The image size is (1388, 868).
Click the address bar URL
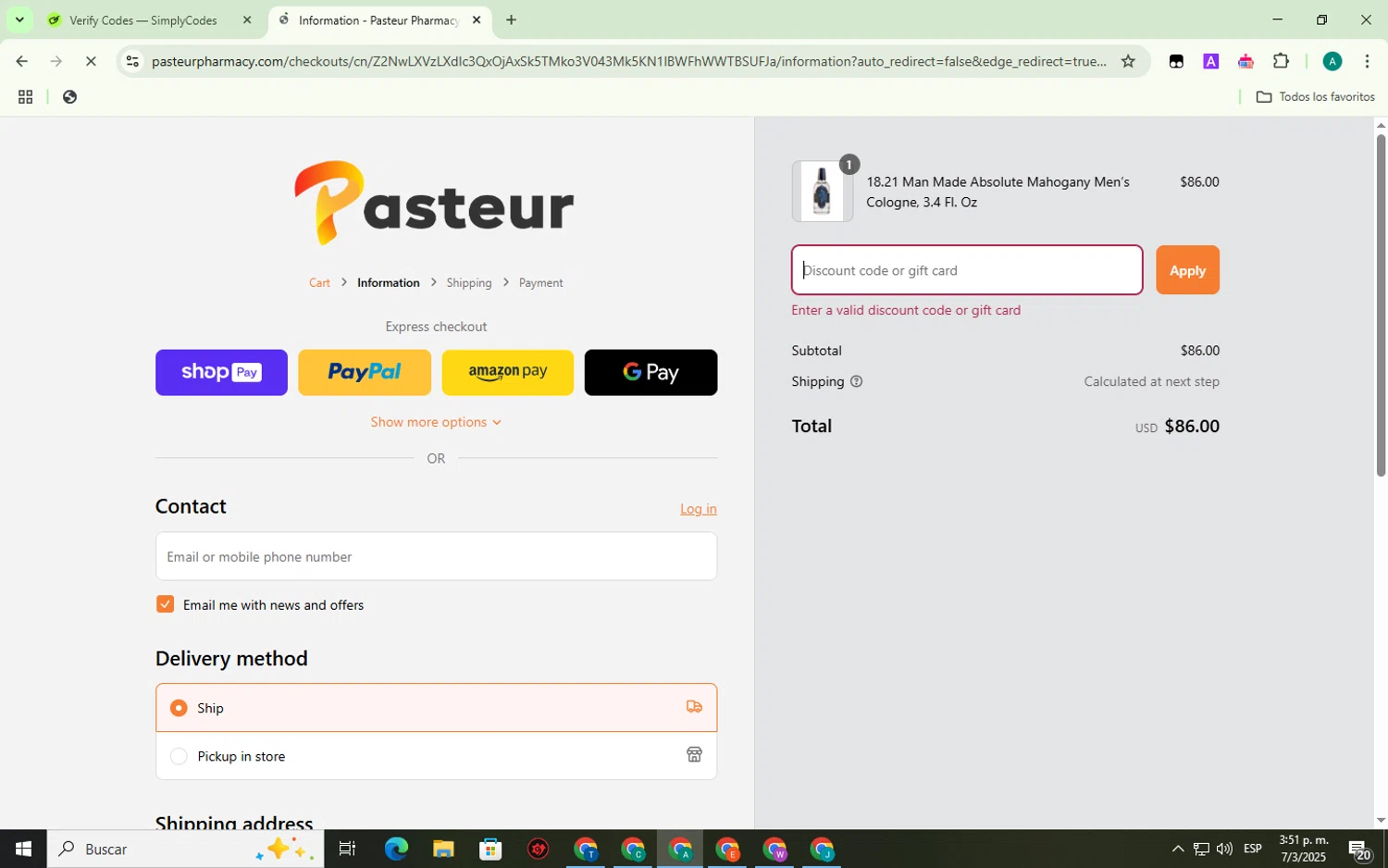pos(629,61)
